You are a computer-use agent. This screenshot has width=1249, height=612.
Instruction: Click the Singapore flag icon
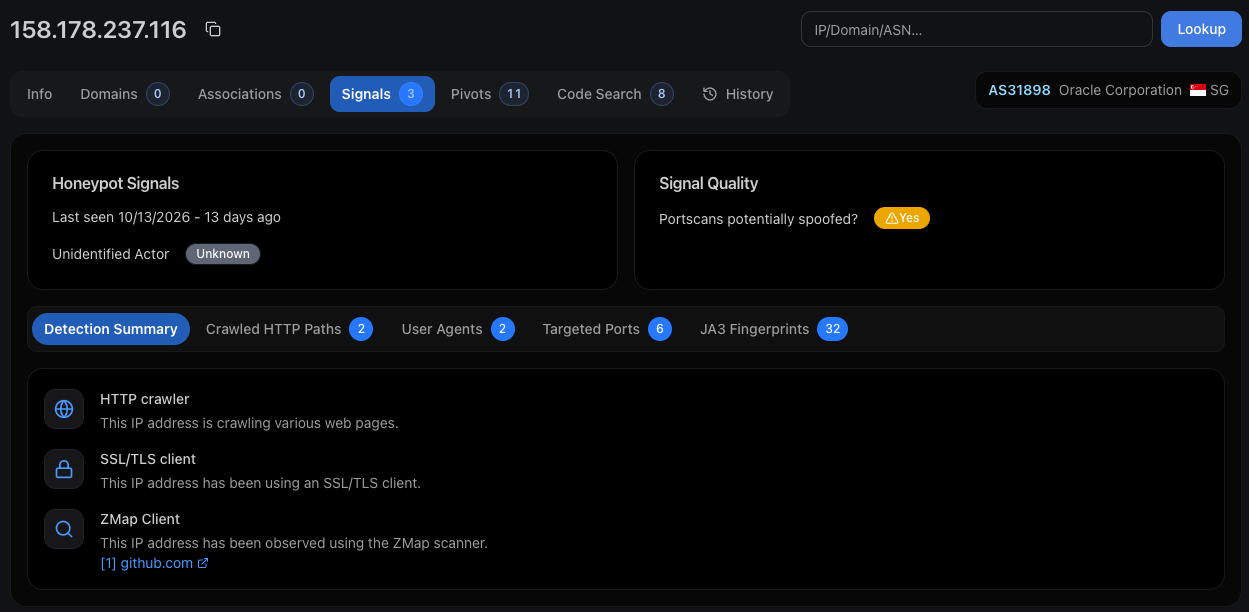1198,90
